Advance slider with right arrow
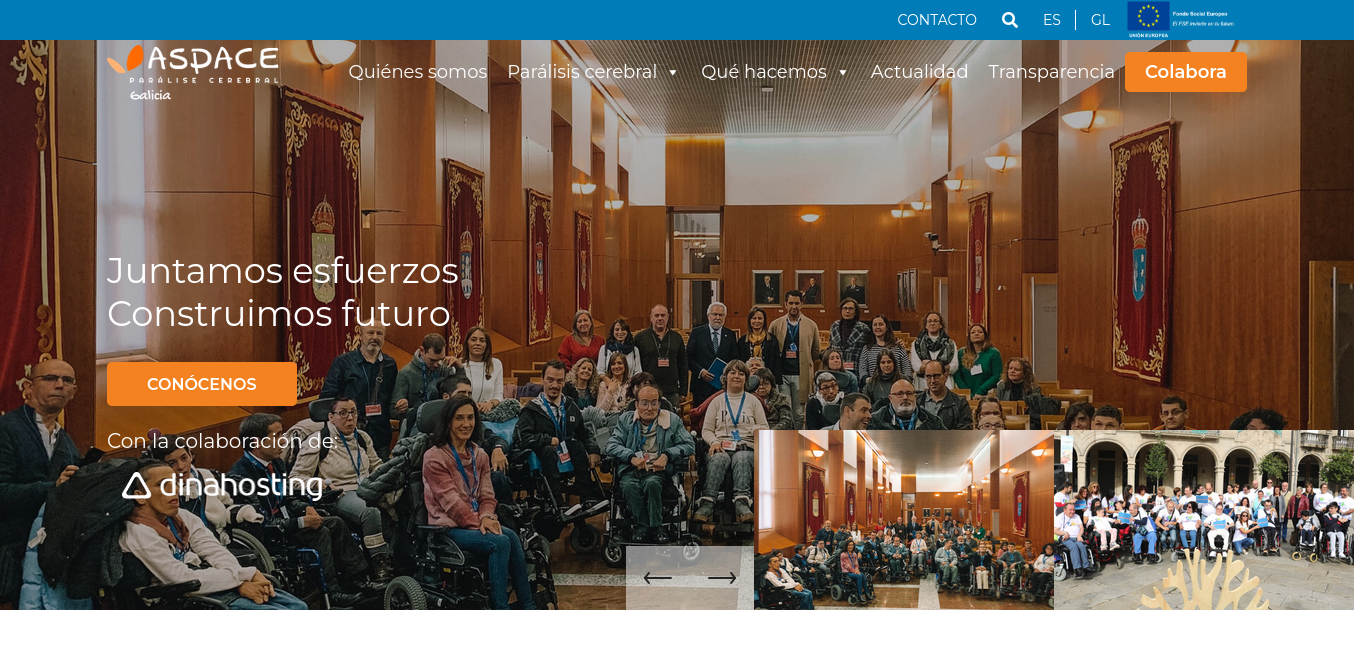 722,578
